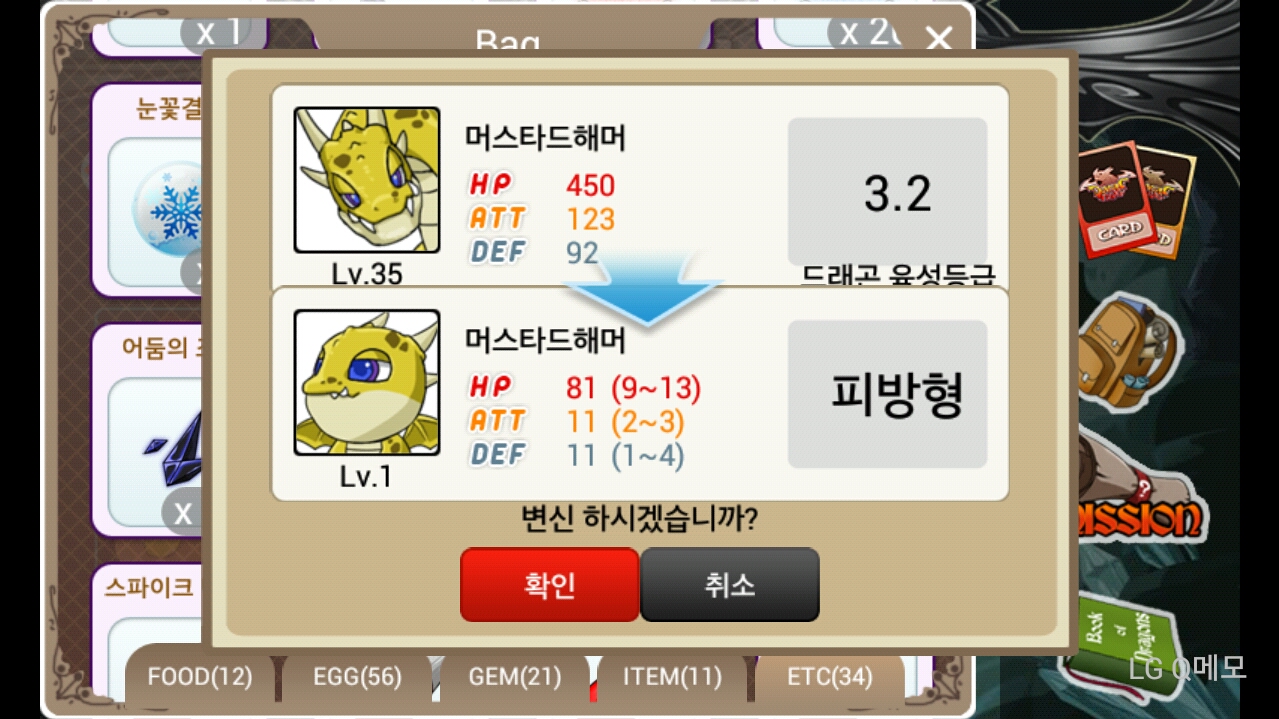
Task: Switch to the ETC(34) tab
Action: 830,677
